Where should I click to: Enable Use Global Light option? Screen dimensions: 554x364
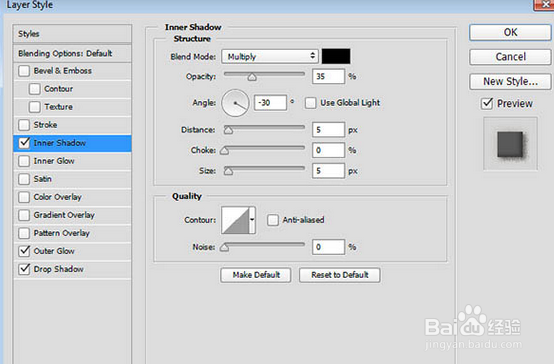311,103
